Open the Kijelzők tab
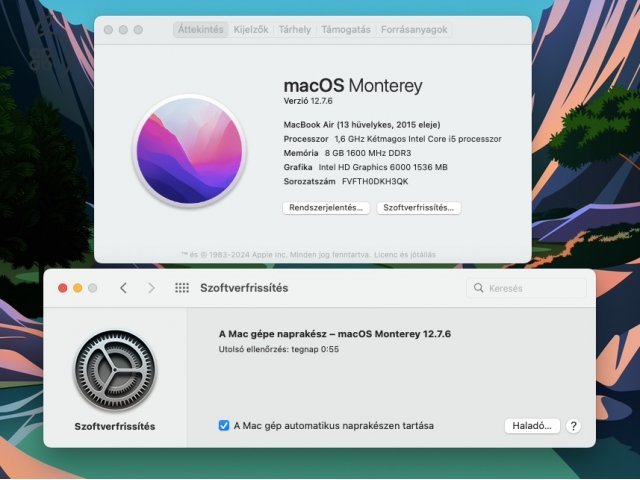Screen dimensions: 640x480 251,29
